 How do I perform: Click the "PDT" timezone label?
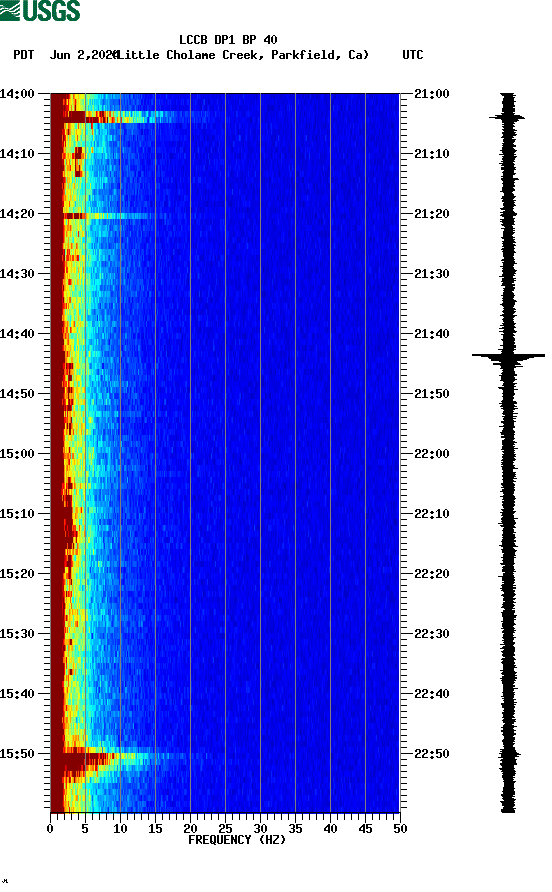point(24,55)
